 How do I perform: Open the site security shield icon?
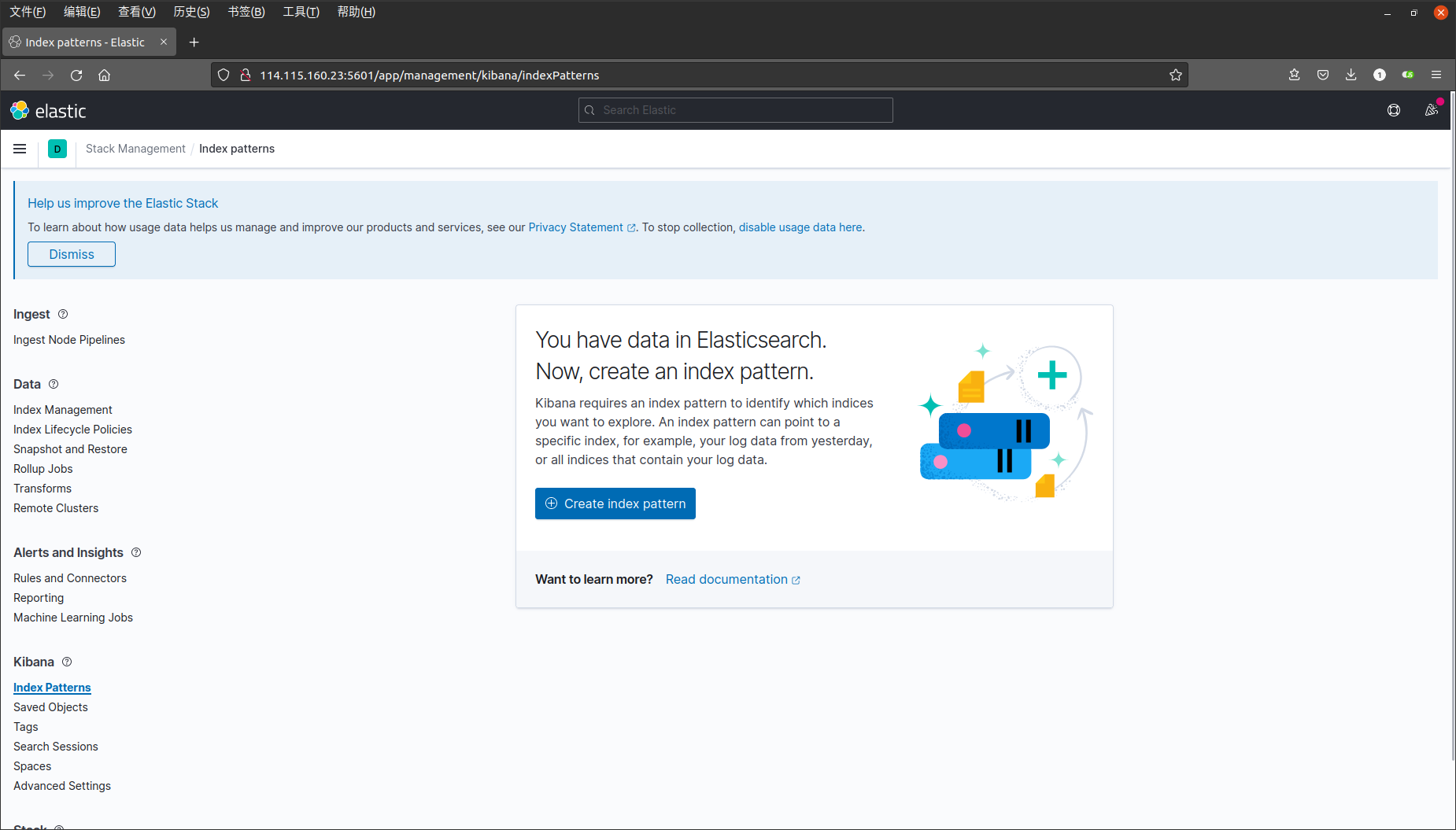pos(224,75)
